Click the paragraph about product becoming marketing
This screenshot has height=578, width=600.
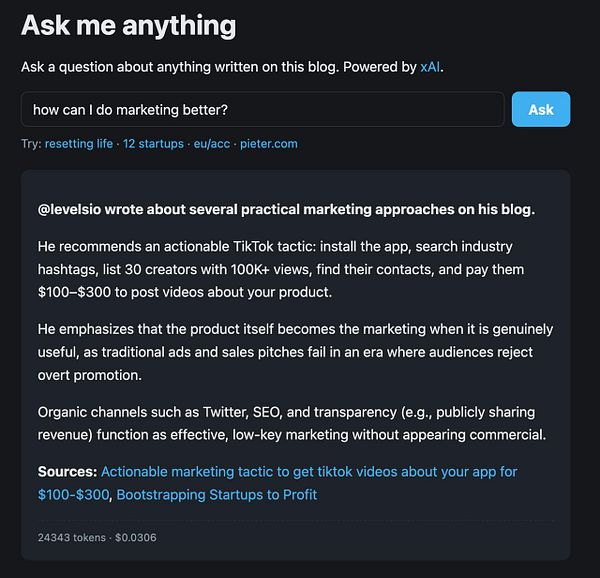[x=295, y=352]
